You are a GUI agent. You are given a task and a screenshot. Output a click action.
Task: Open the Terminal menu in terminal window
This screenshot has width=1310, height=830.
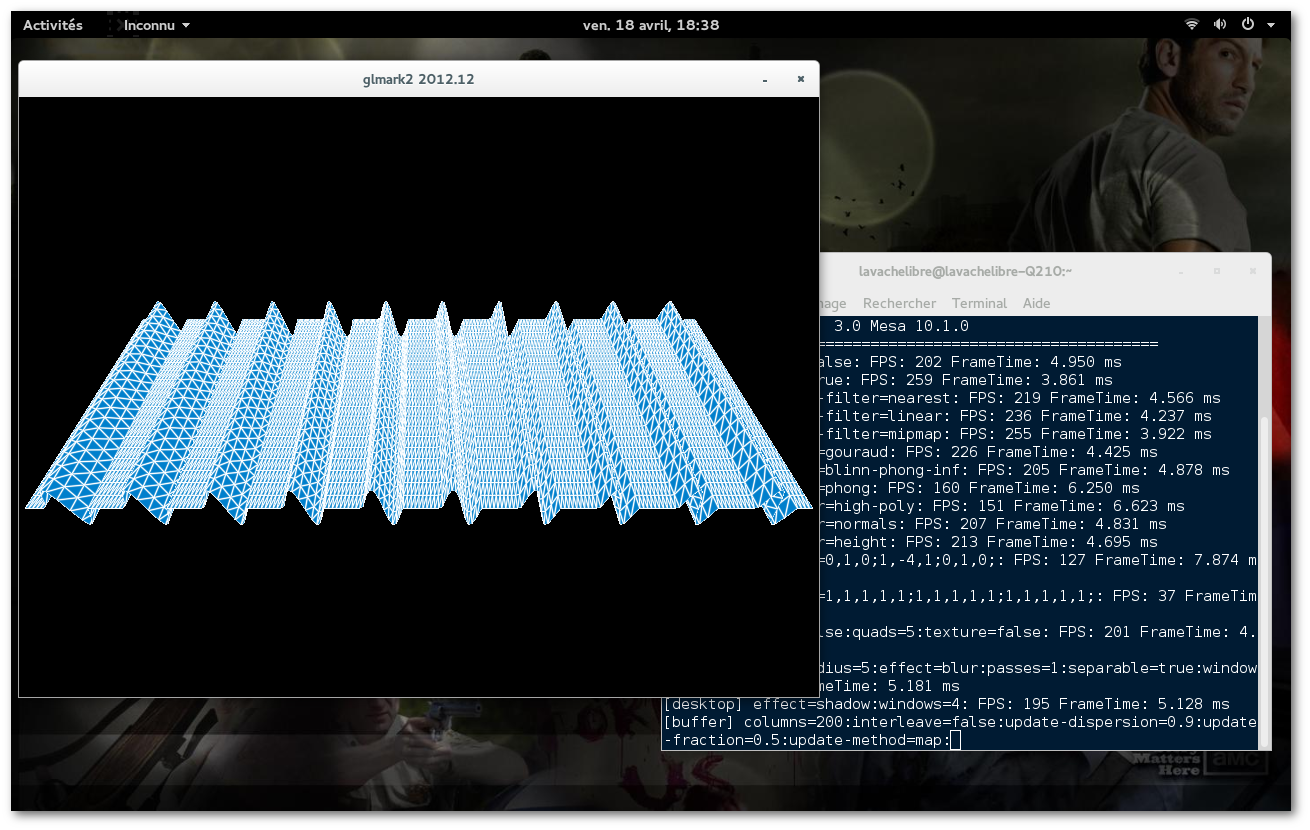point(979,303)
